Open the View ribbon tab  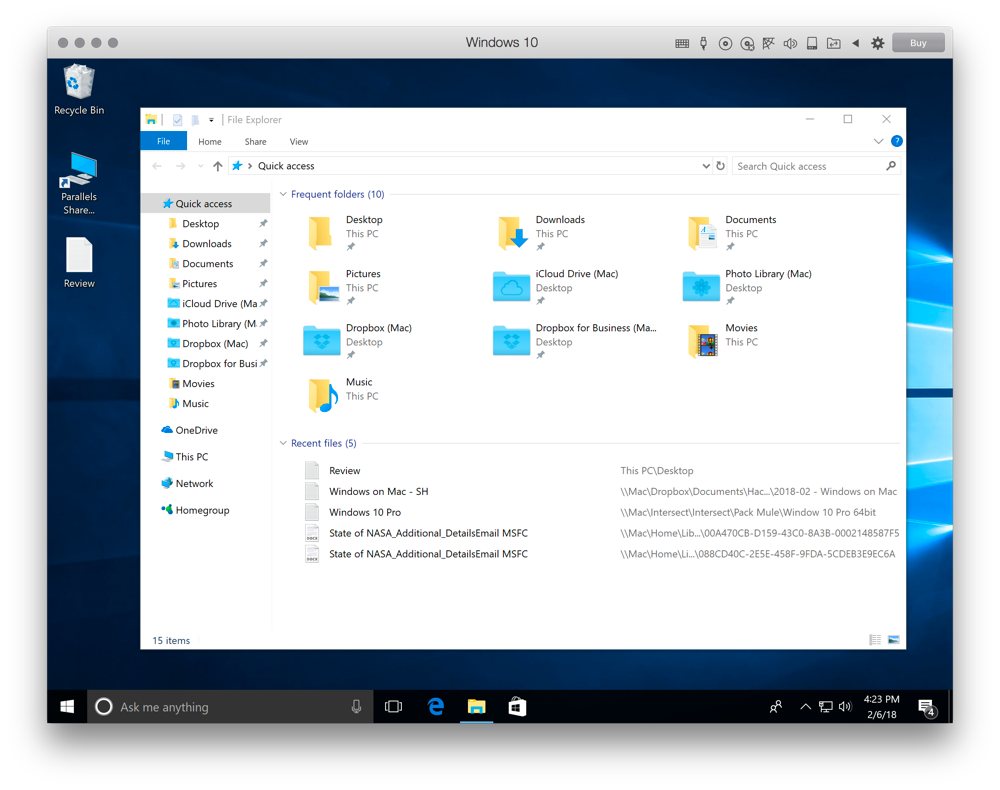tap(298, 142)
